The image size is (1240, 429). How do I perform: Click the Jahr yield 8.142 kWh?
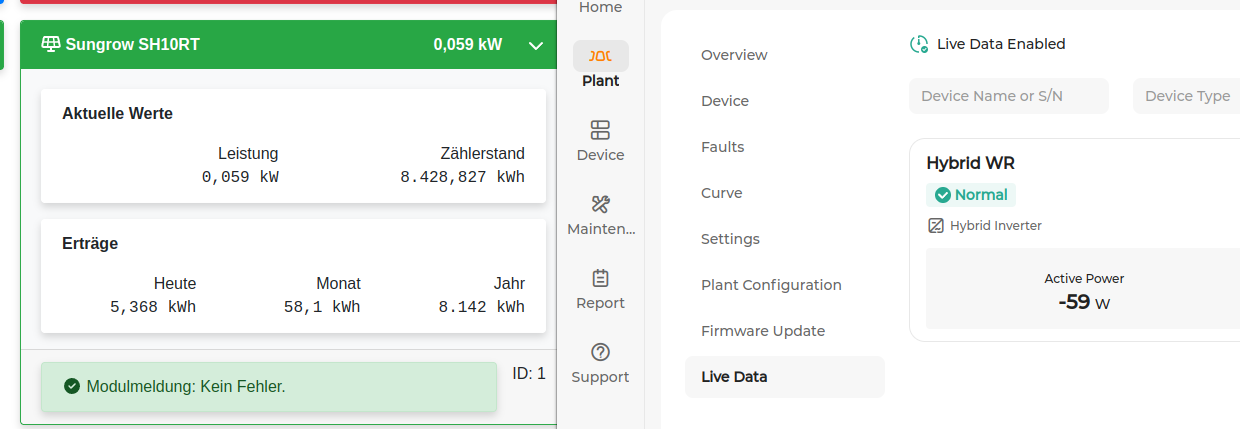click(481, 307)
